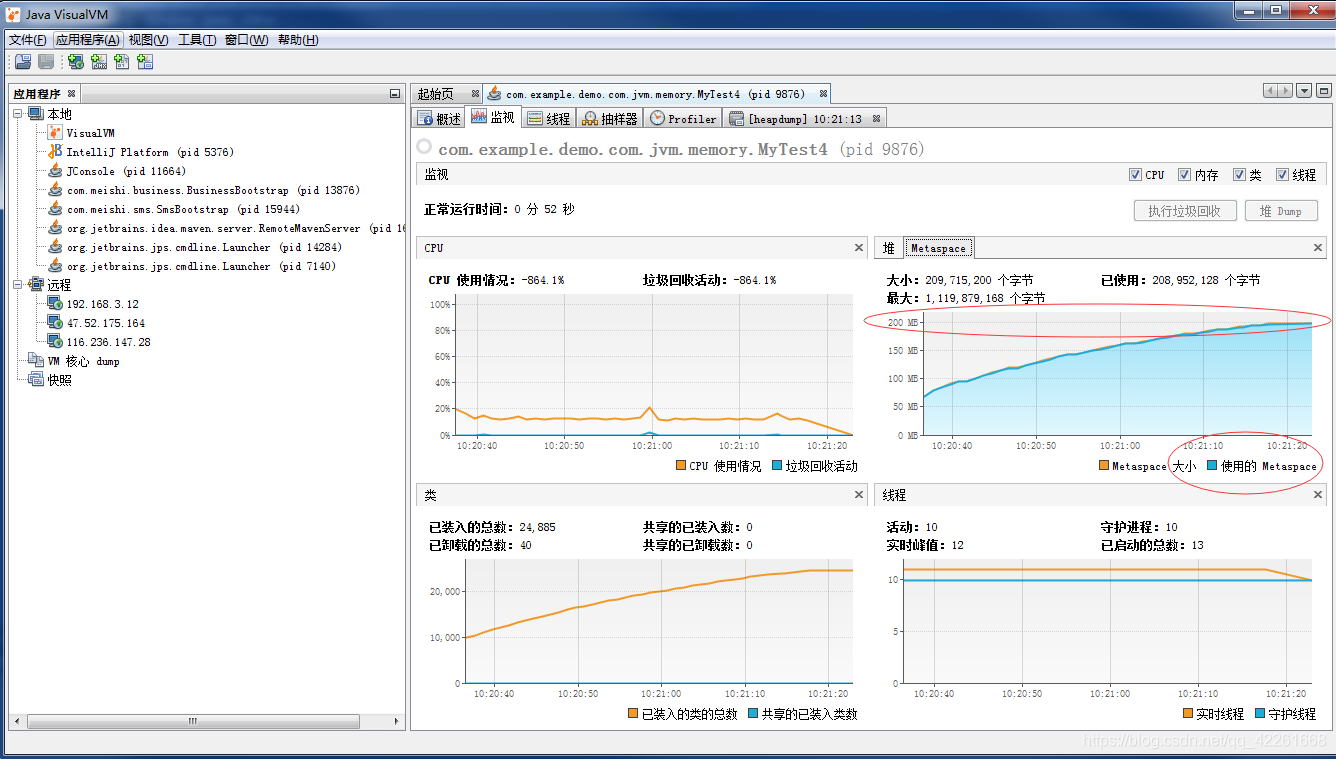
Task: Close the 线程 chart panel
Action: click(x=1318, y=495)
